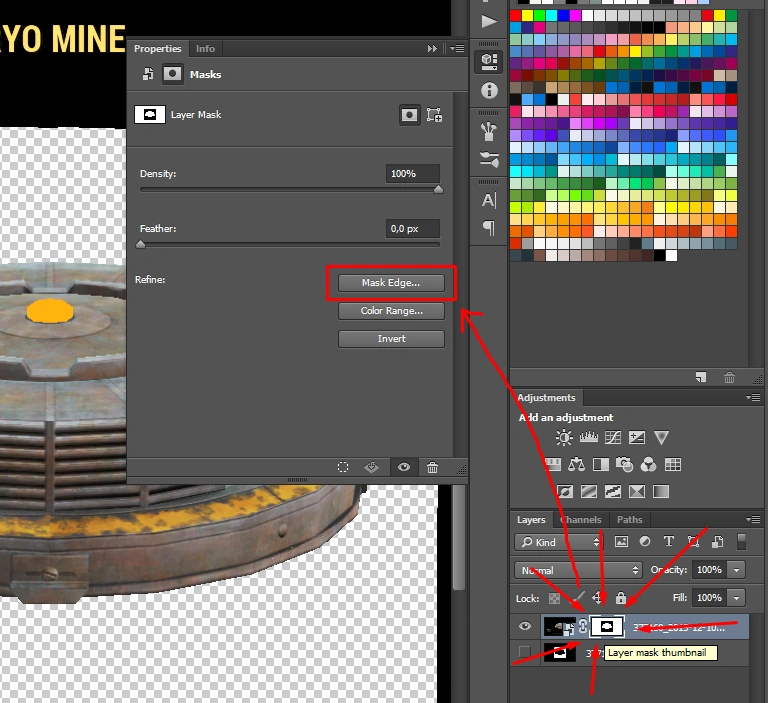
Task: Open the Fill slider dropdown arrow
Action: [736, 598]
